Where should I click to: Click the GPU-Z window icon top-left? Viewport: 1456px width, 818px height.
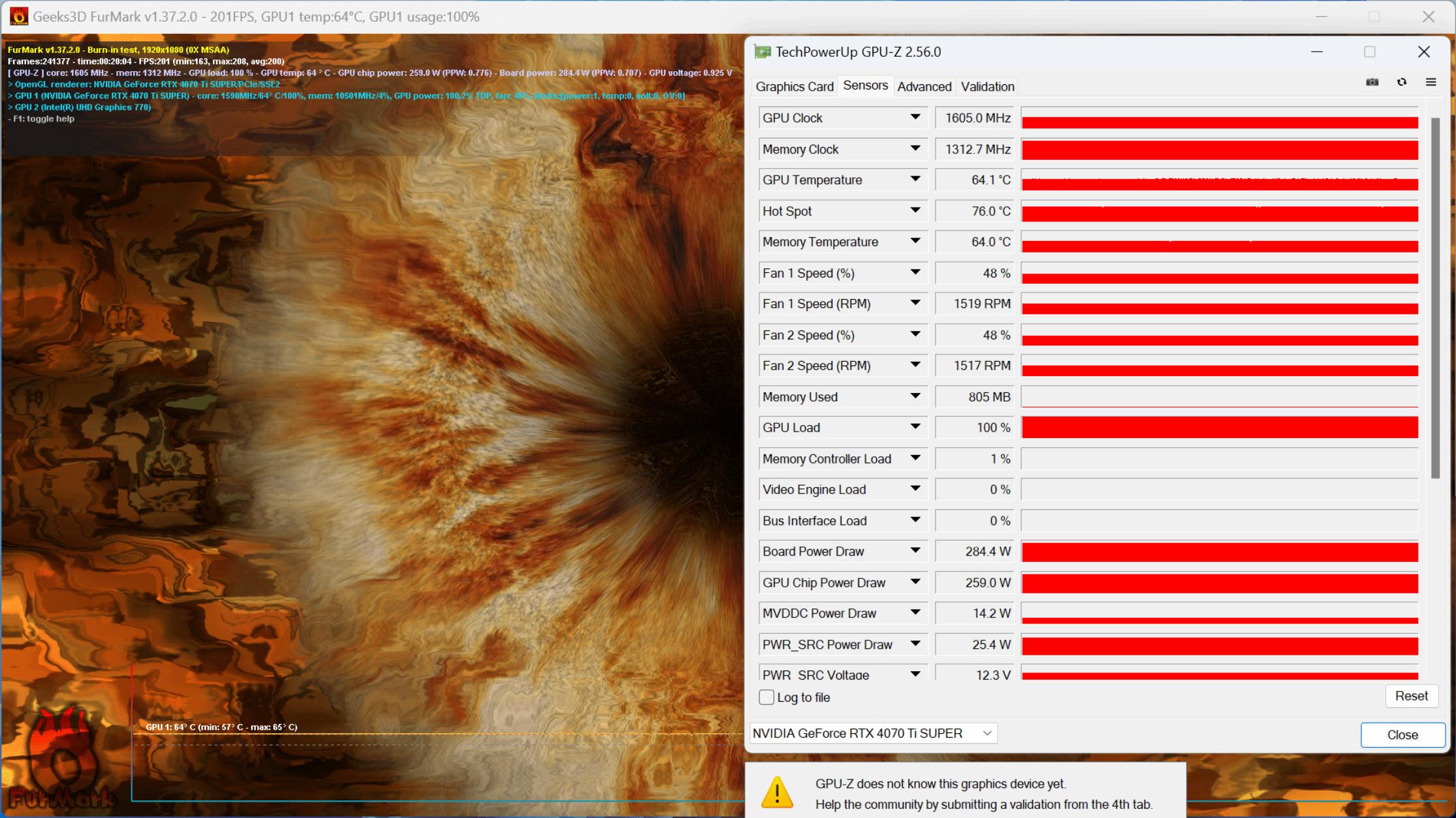pos(762,52)
